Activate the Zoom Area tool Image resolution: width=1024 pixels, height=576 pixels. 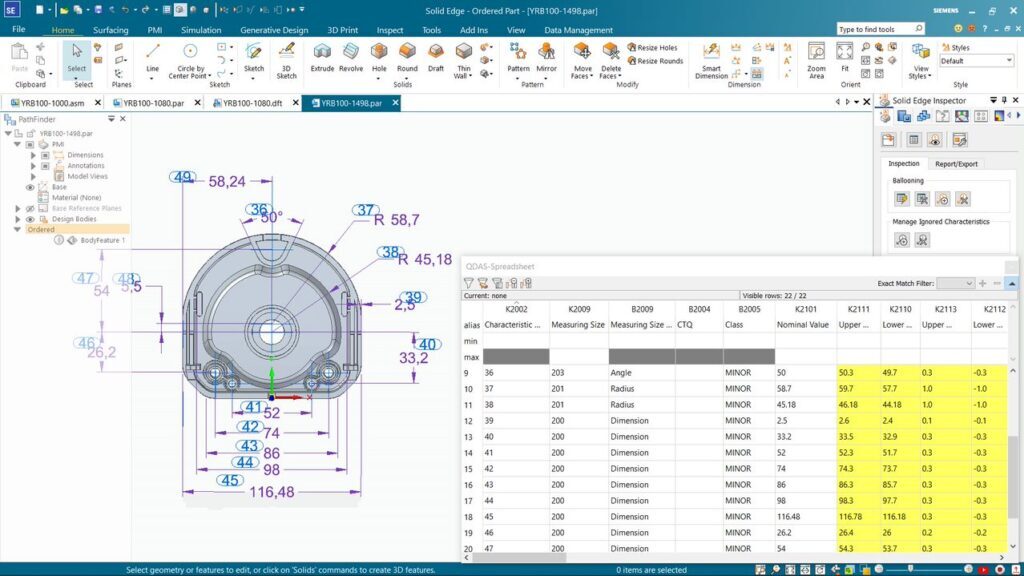click(x=816, y=61)
